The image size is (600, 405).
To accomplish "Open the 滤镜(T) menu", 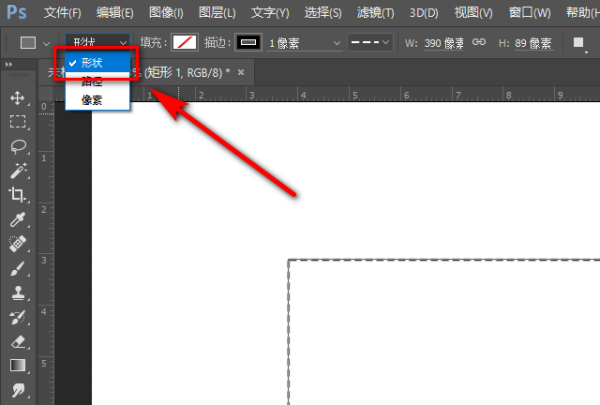I will pos(375,13).
